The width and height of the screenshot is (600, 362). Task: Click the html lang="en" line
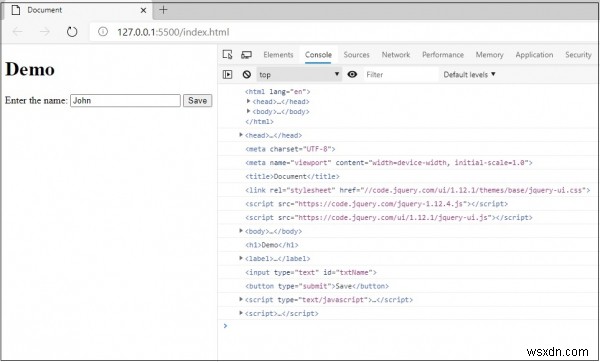pyautogui.click(x=277, y=92)
